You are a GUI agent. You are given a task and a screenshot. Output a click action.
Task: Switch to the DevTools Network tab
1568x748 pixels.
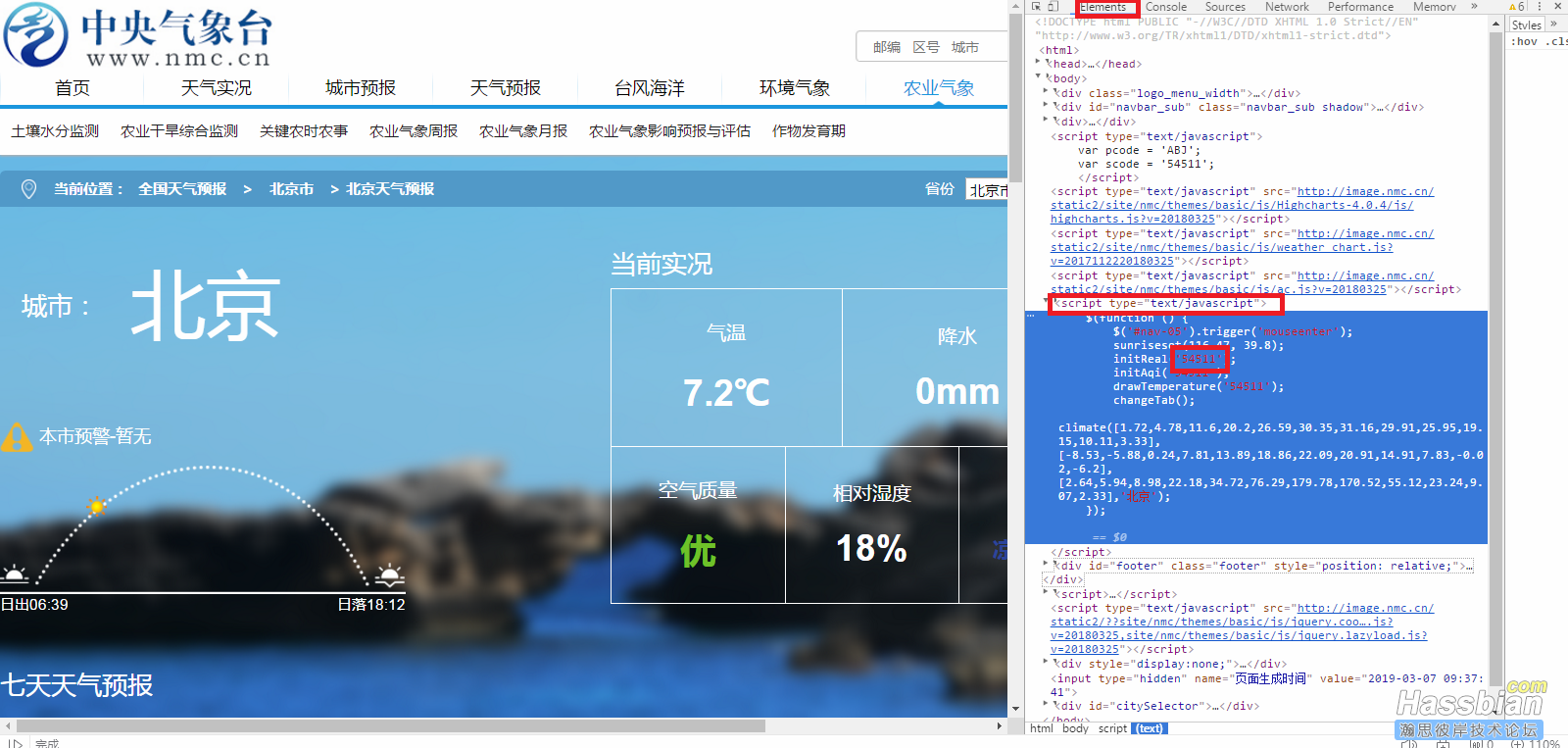coord(1287,7)
